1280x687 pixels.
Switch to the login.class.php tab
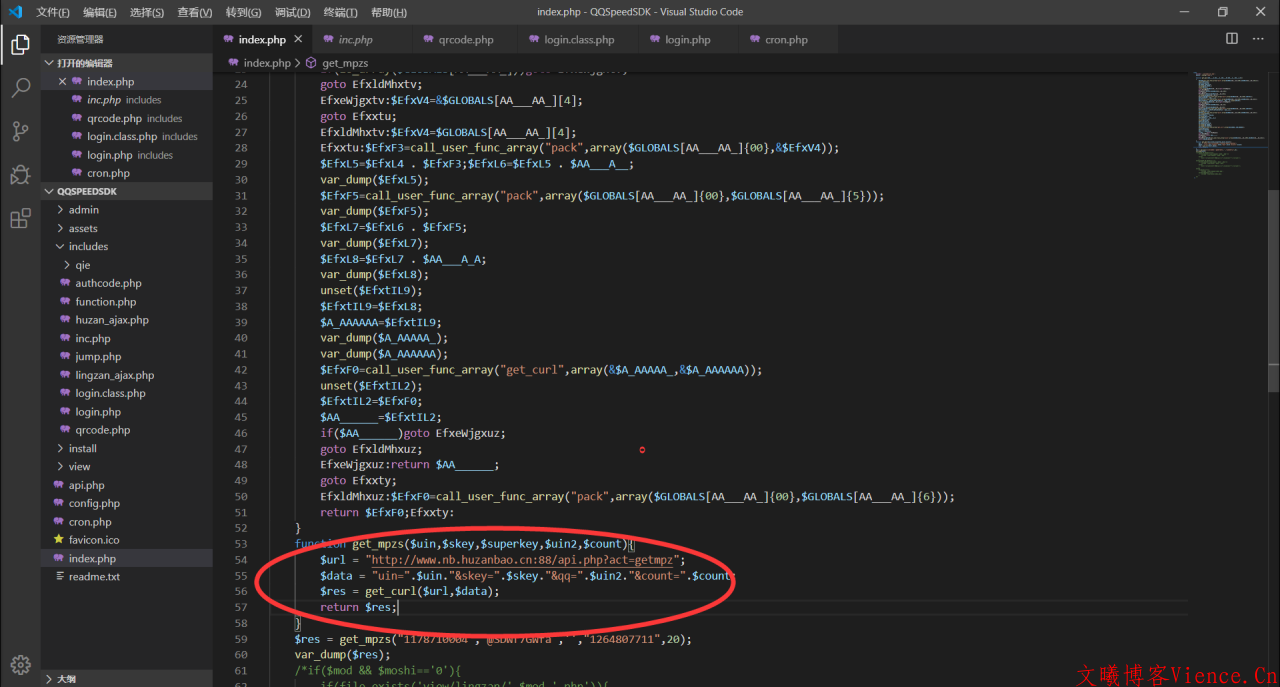coord(579,40)
